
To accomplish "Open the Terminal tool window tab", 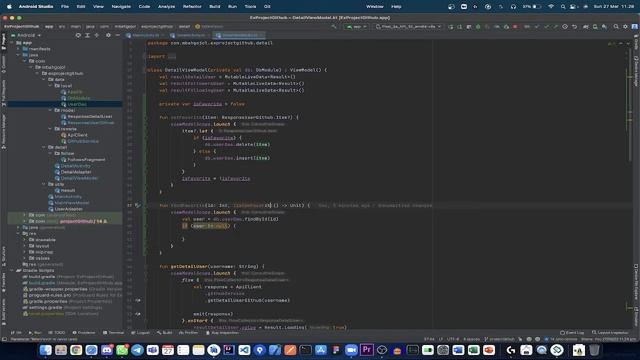I will 113,333.
